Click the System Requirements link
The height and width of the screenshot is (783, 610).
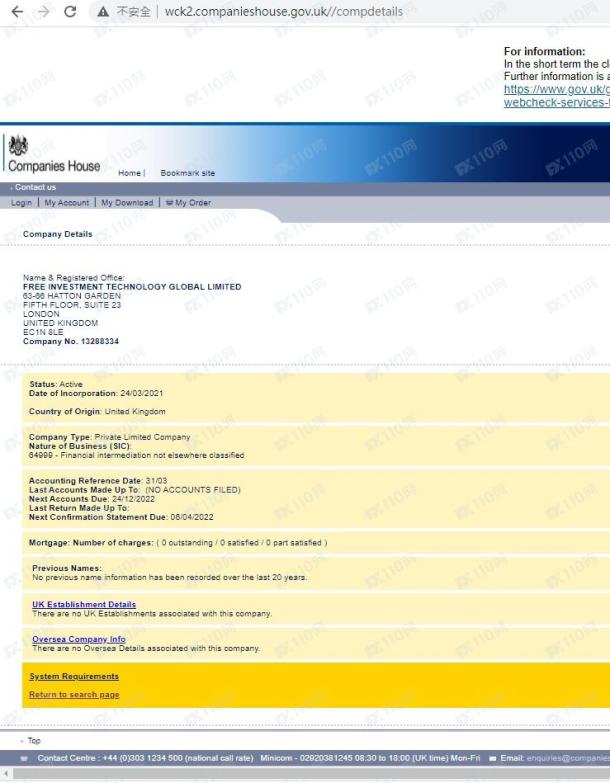coord(74,676)
